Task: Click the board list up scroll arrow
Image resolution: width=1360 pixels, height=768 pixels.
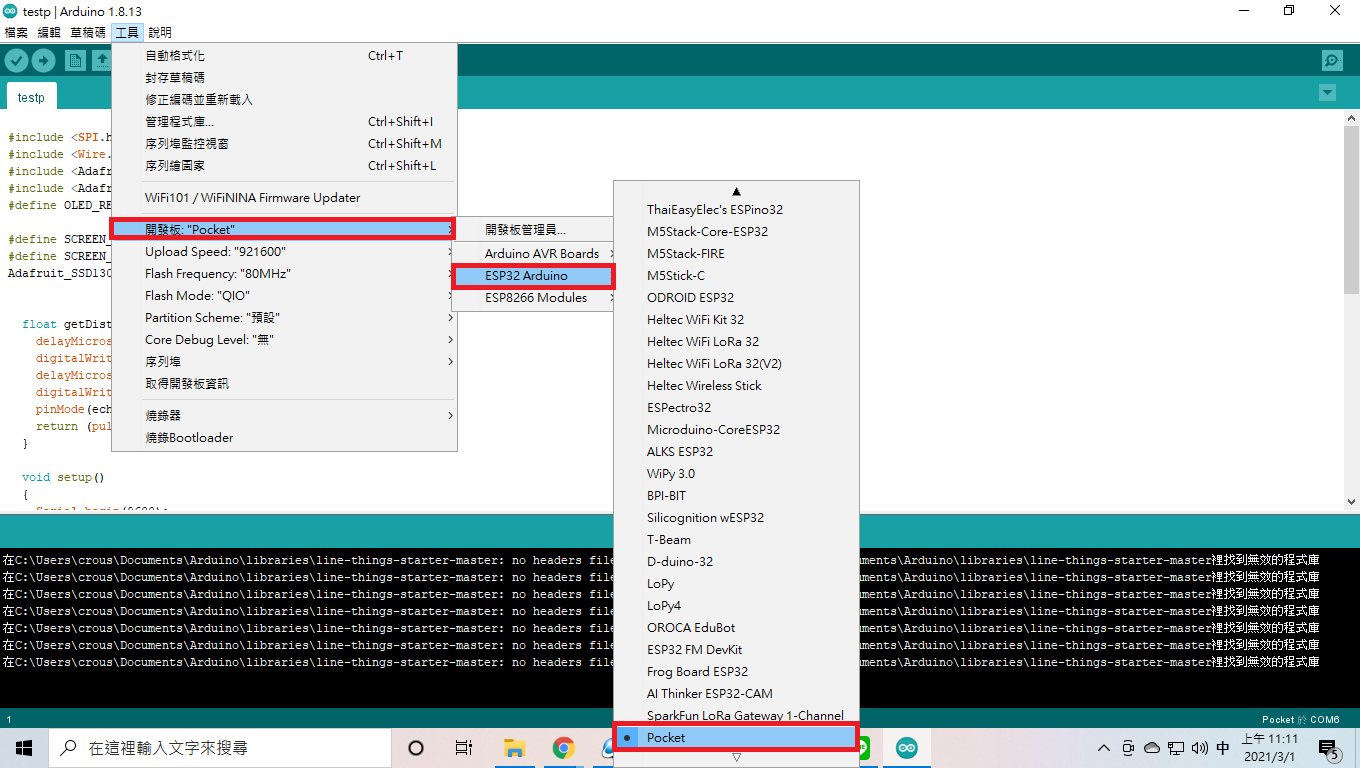Action: coord(737,191)
